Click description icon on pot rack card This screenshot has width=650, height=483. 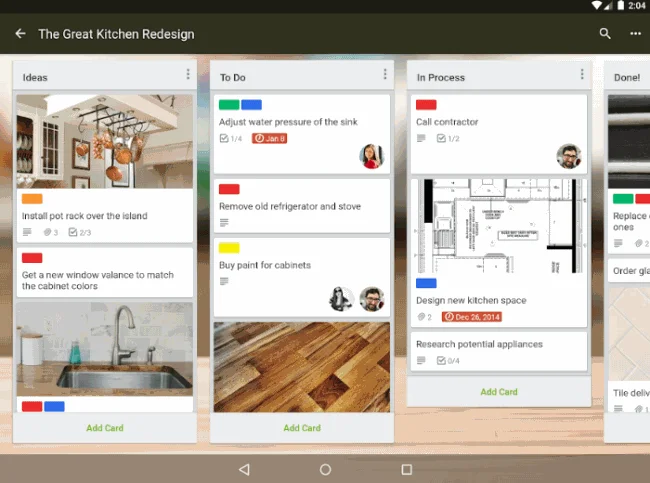[27, 232]
